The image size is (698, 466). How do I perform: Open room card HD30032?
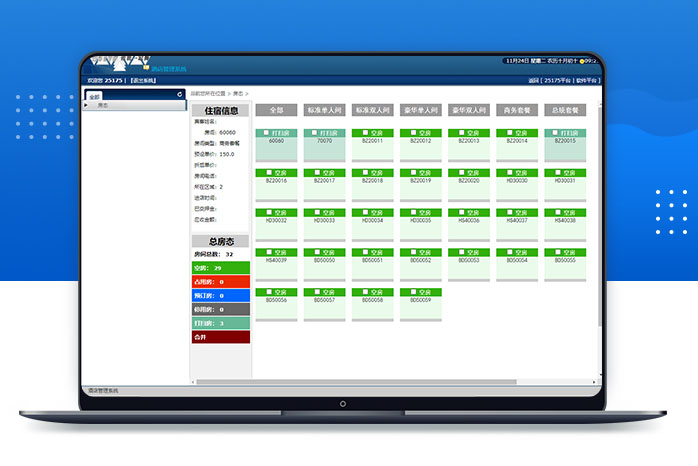tap(276, 225)
